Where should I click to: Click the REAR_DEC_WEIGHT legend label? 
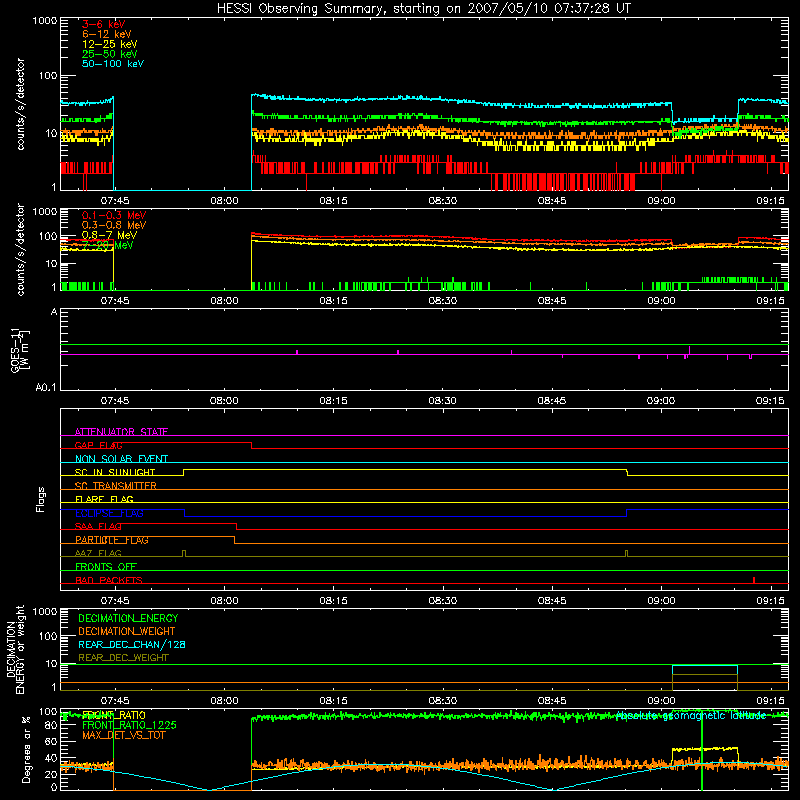tap(123, 658)
